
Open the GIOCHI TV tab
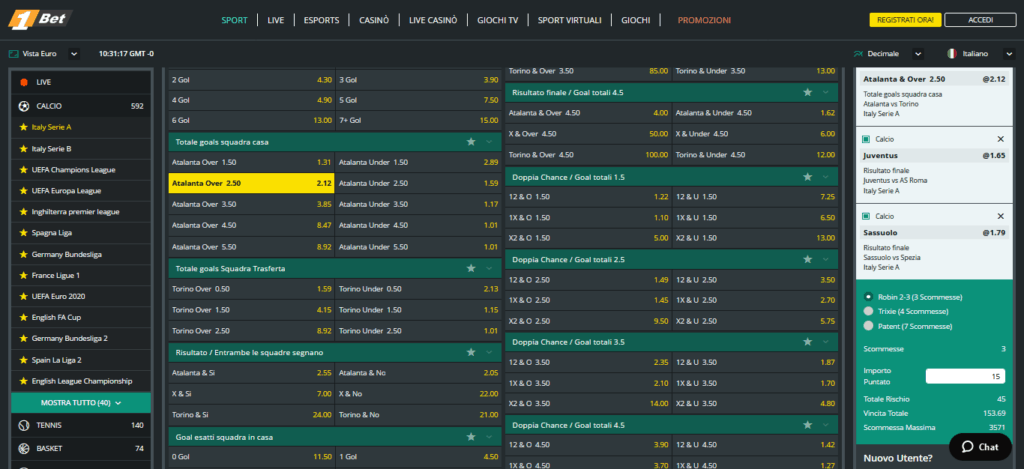tap(498, 20)
